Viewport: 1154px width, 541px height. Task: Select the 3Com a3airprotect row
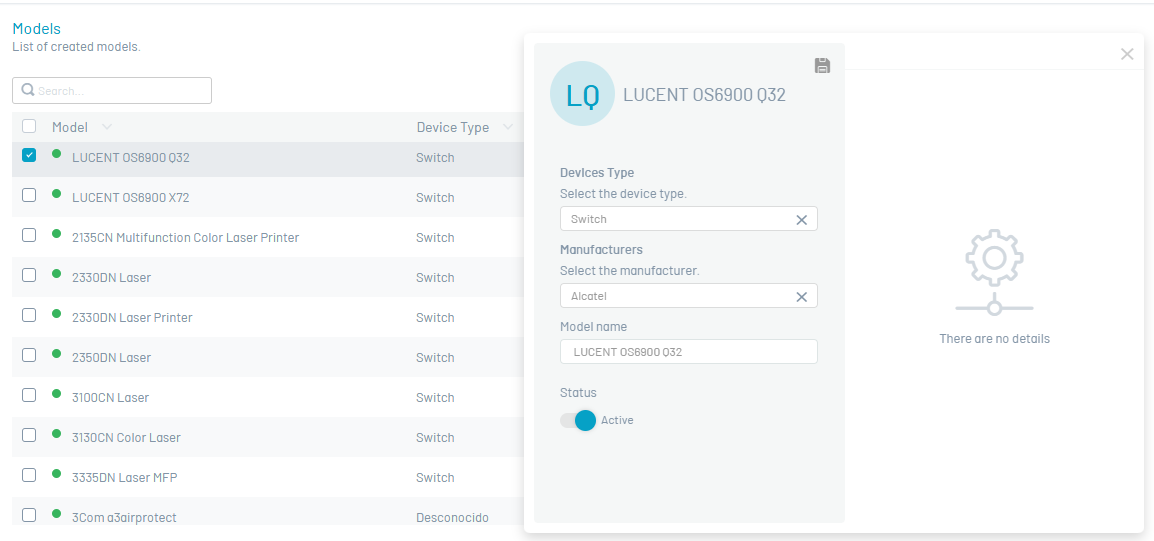pos(268,517)
